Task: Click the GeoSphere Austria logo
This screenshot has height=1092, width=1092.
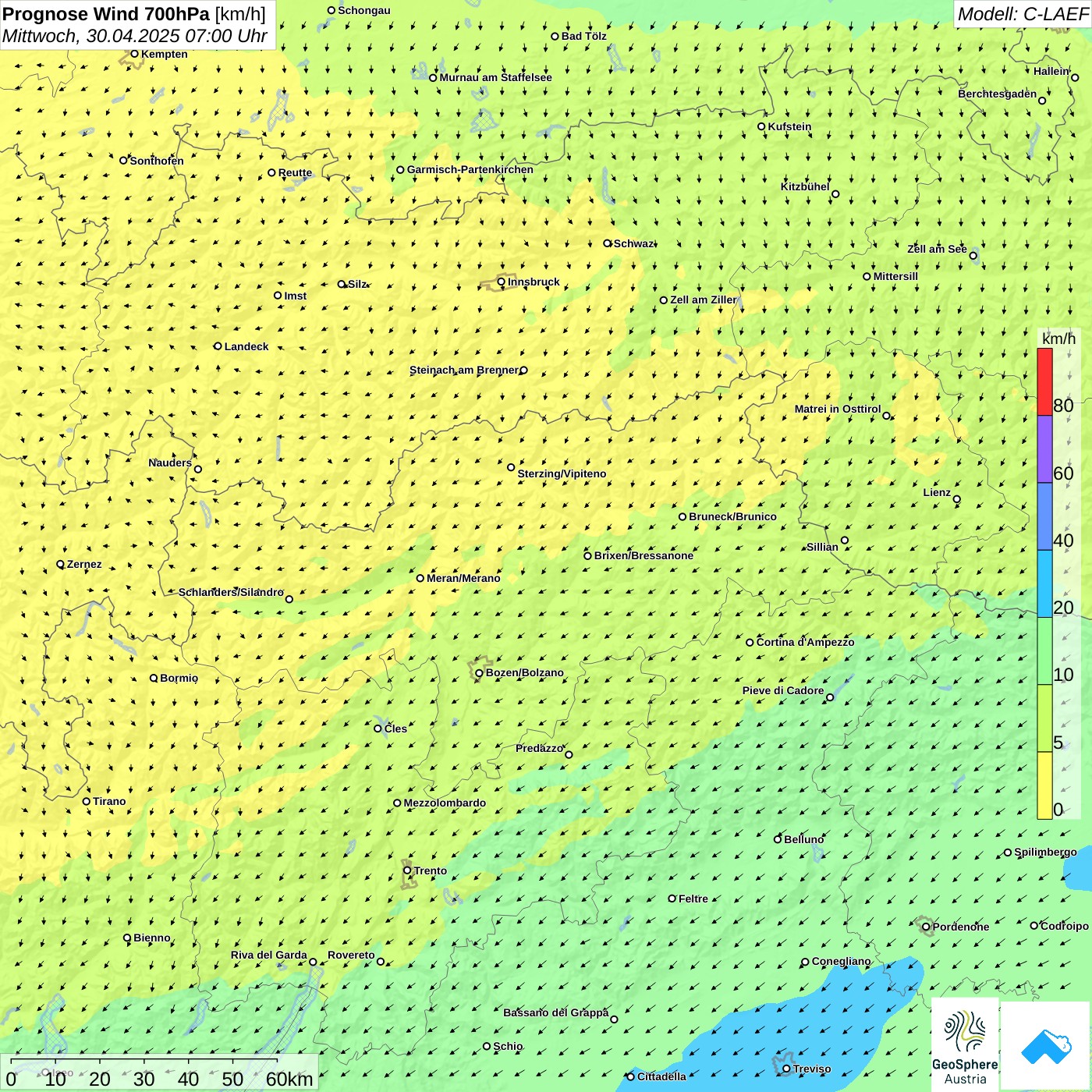Action: [x=965, y=1044]
